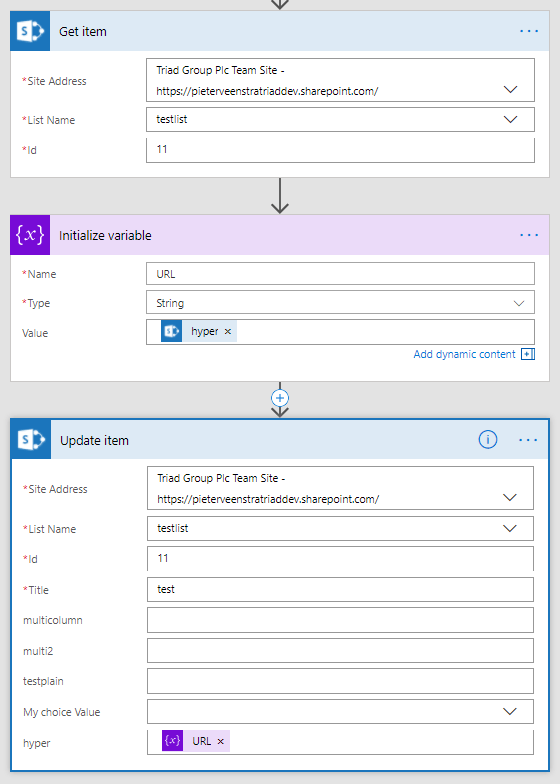The height and width of the screenshot is (784, 560).
Task: Collapse the Update item card header
Action: coord(280,440)
